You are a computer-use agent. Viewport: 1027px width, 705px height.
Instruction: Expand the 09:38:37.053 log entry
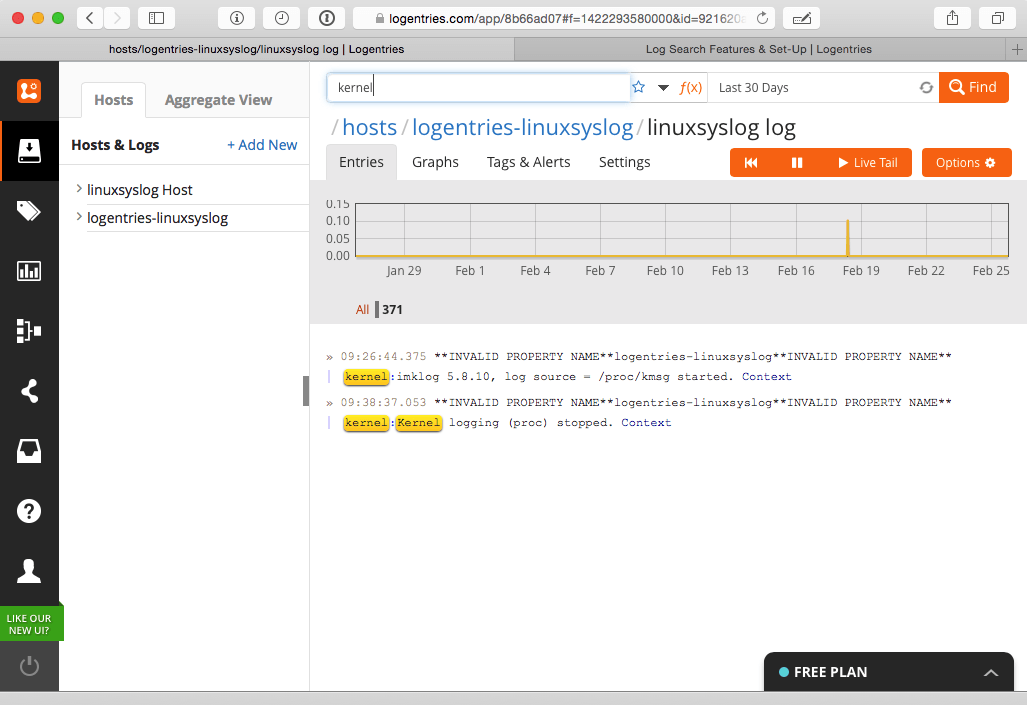coord(330,403)
